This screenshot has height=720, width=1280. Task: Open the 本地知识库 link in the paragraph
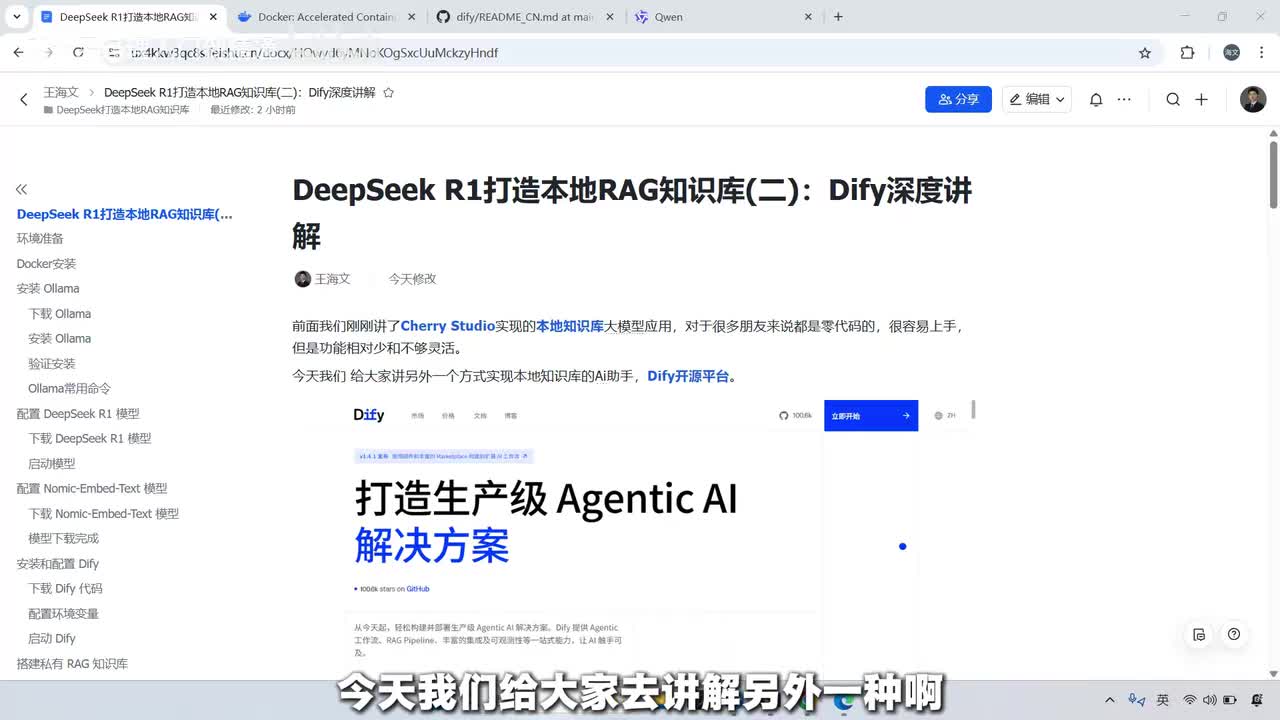[x=570, y=326]
